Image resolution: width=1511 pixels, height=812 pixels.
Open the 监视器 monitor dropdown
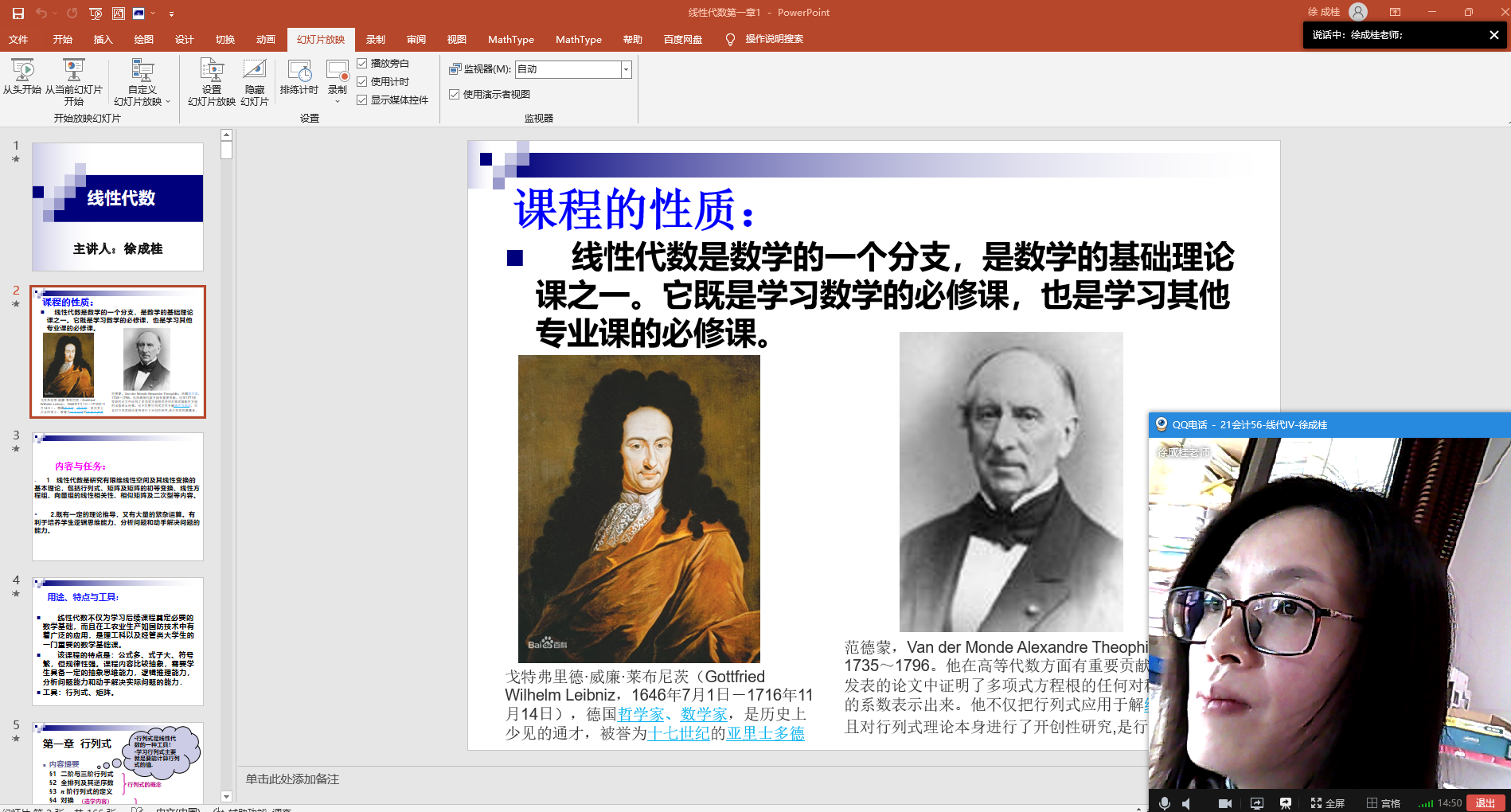click(626, 70)
